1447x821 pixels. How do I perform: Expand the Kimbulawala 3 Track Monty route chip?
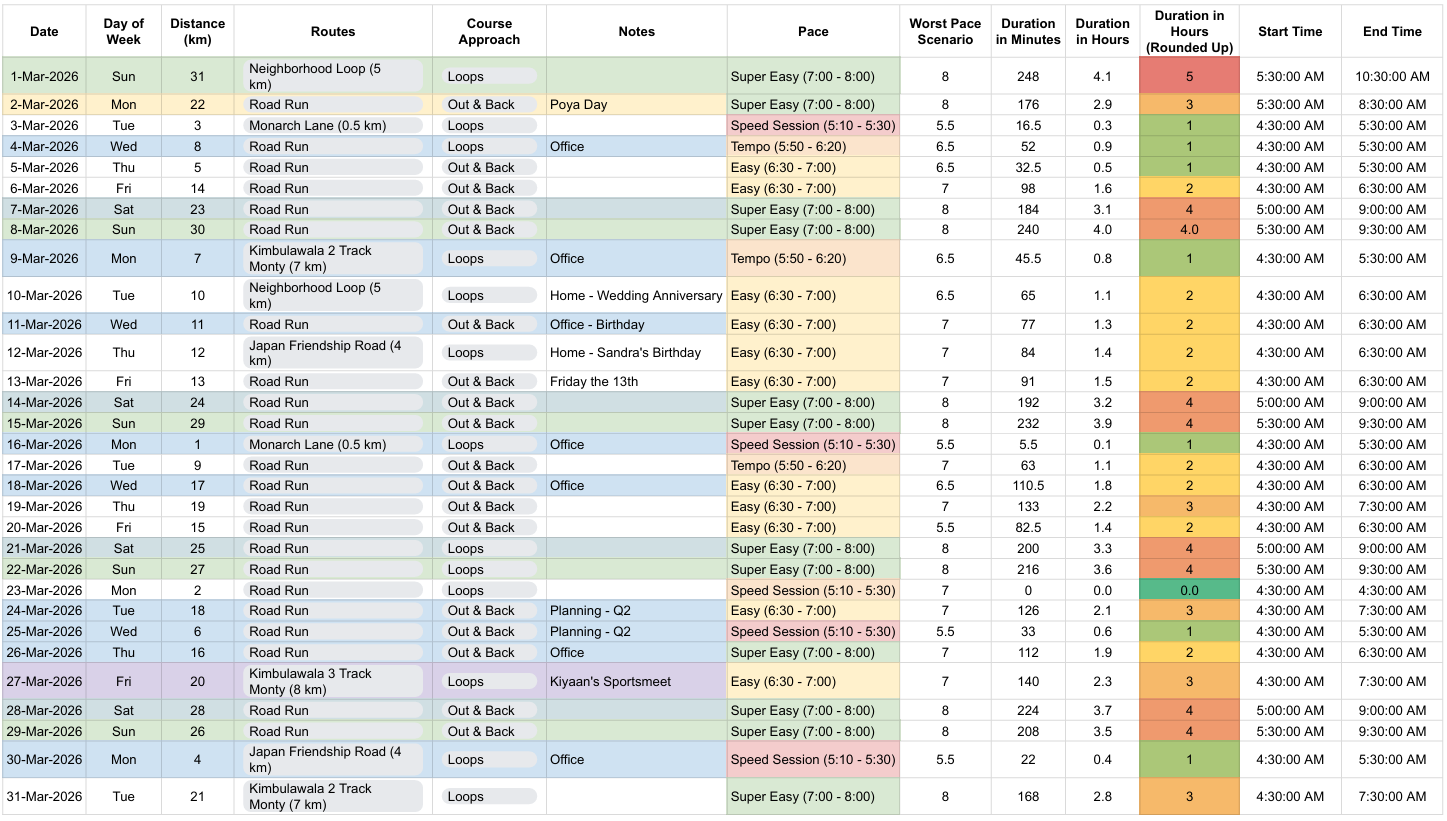point(333,682)
